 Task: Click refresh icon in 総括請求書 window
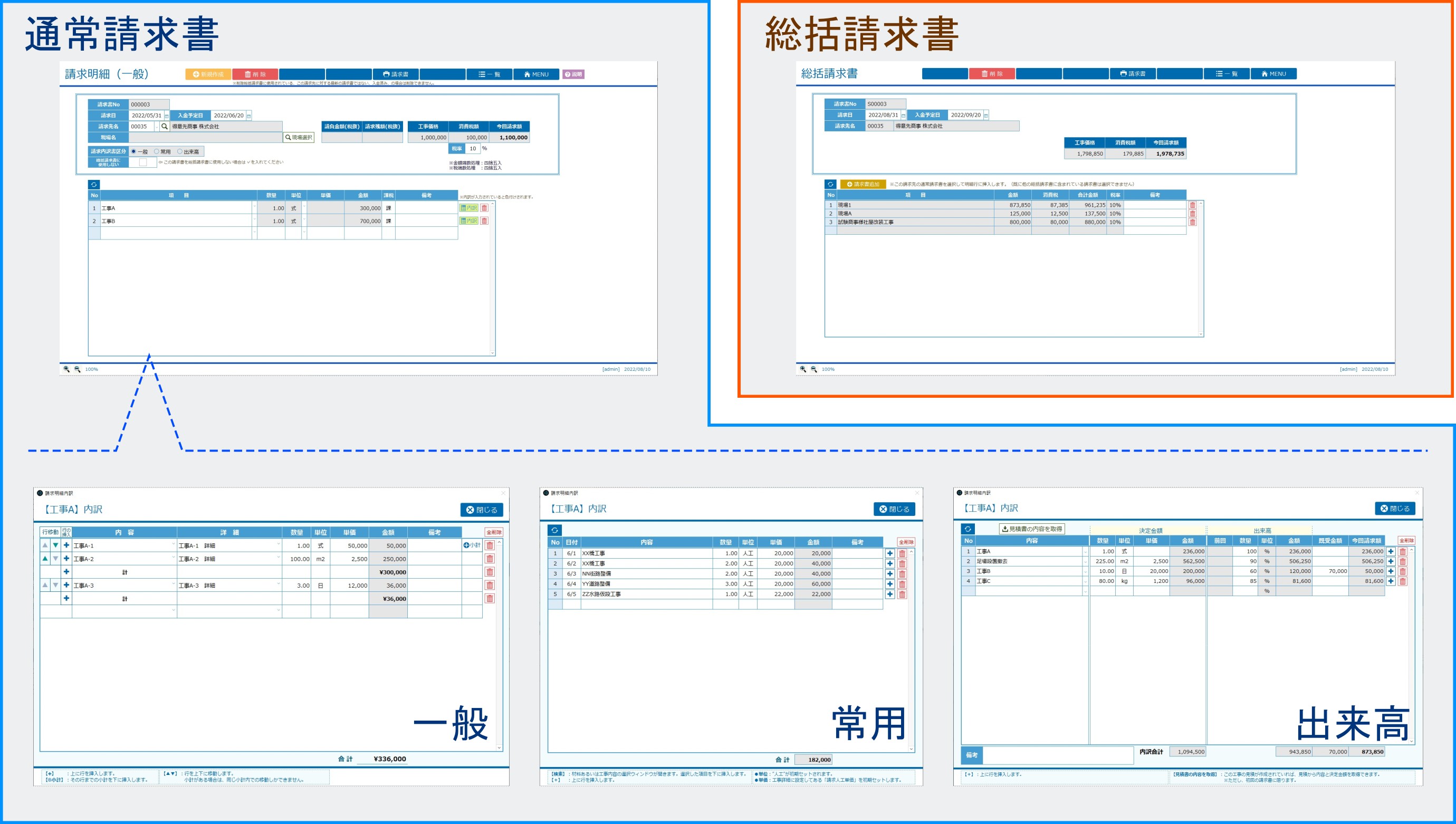coord(831,184)
